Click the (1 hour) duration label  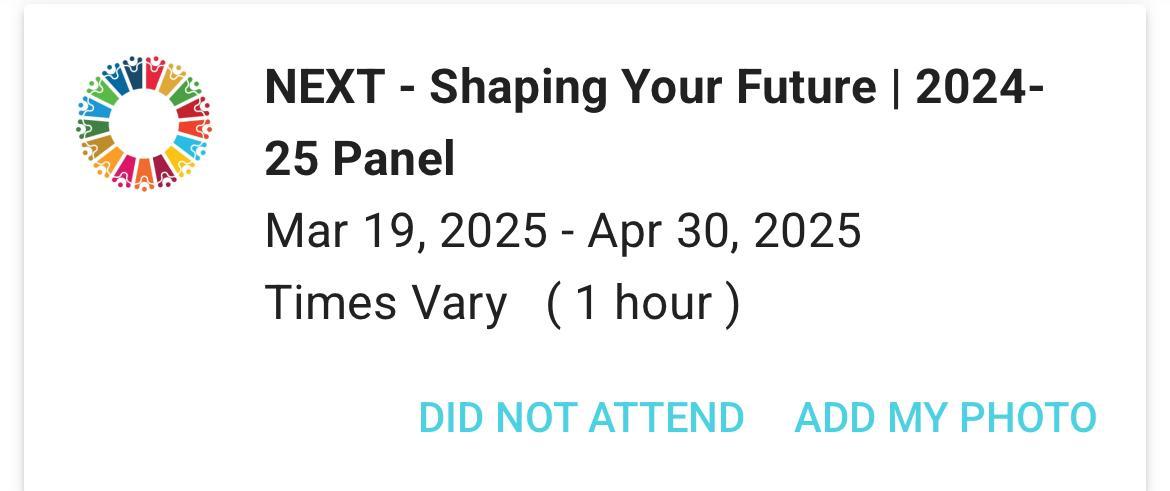click(x=643, y=302)
